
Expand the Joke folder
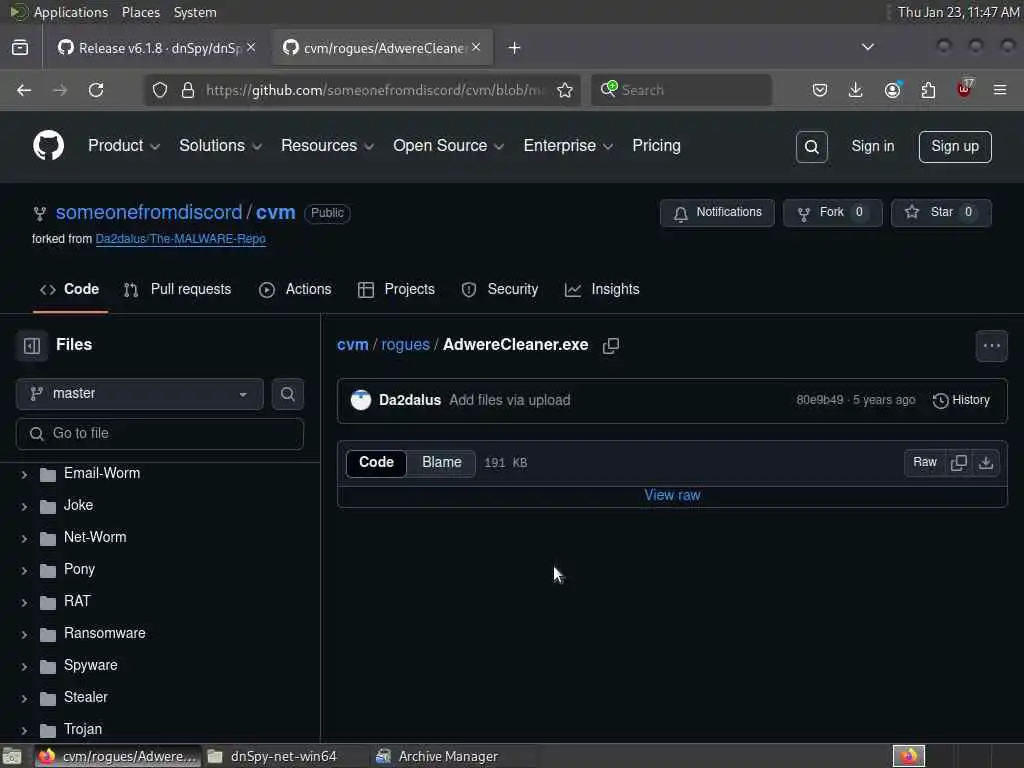(24, 506)
